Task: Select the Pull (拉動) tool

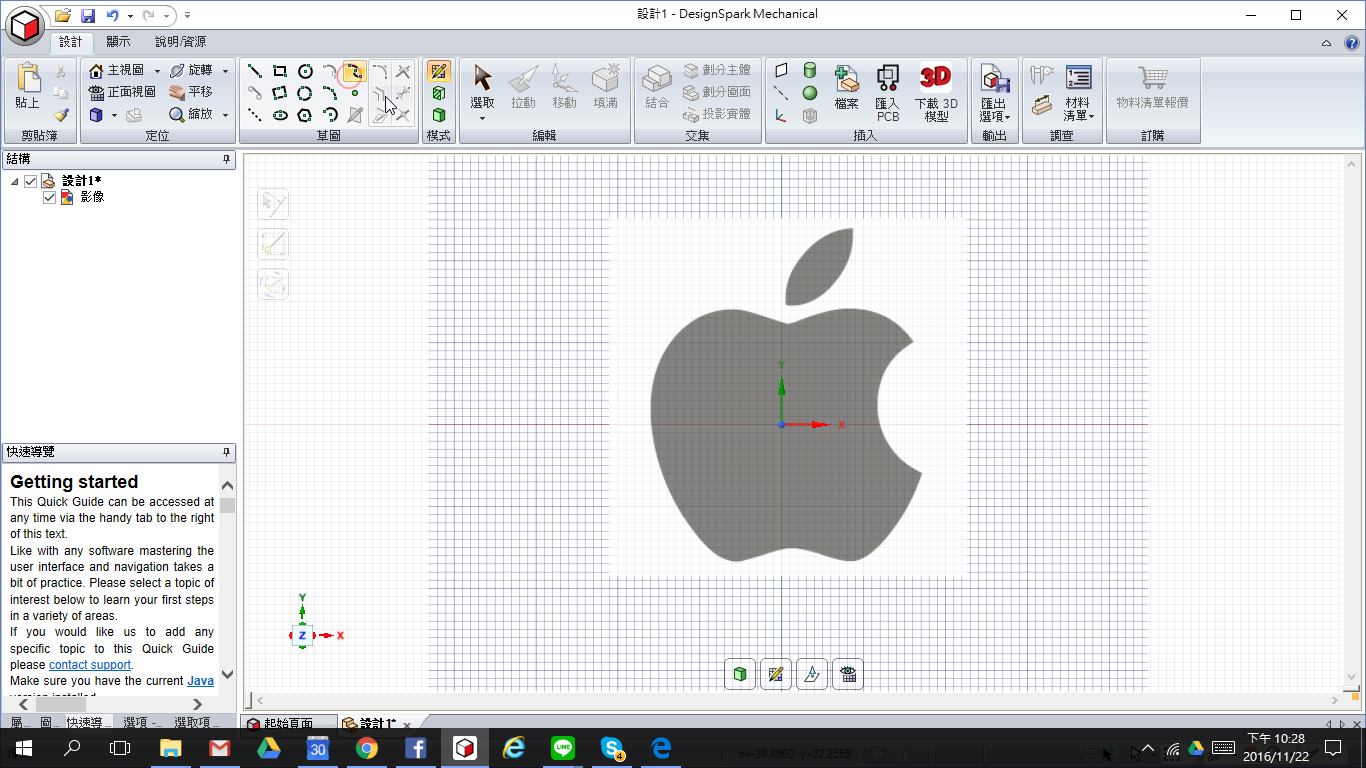Action: click(x=523, y=87)
